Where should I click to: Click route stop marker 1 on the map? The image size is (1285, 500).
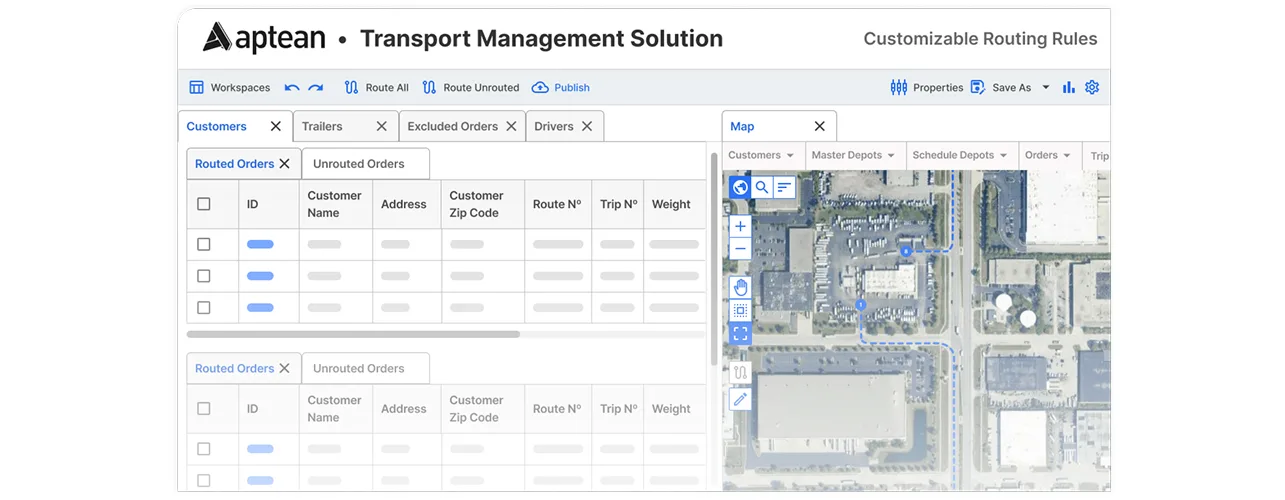[860, 304]
